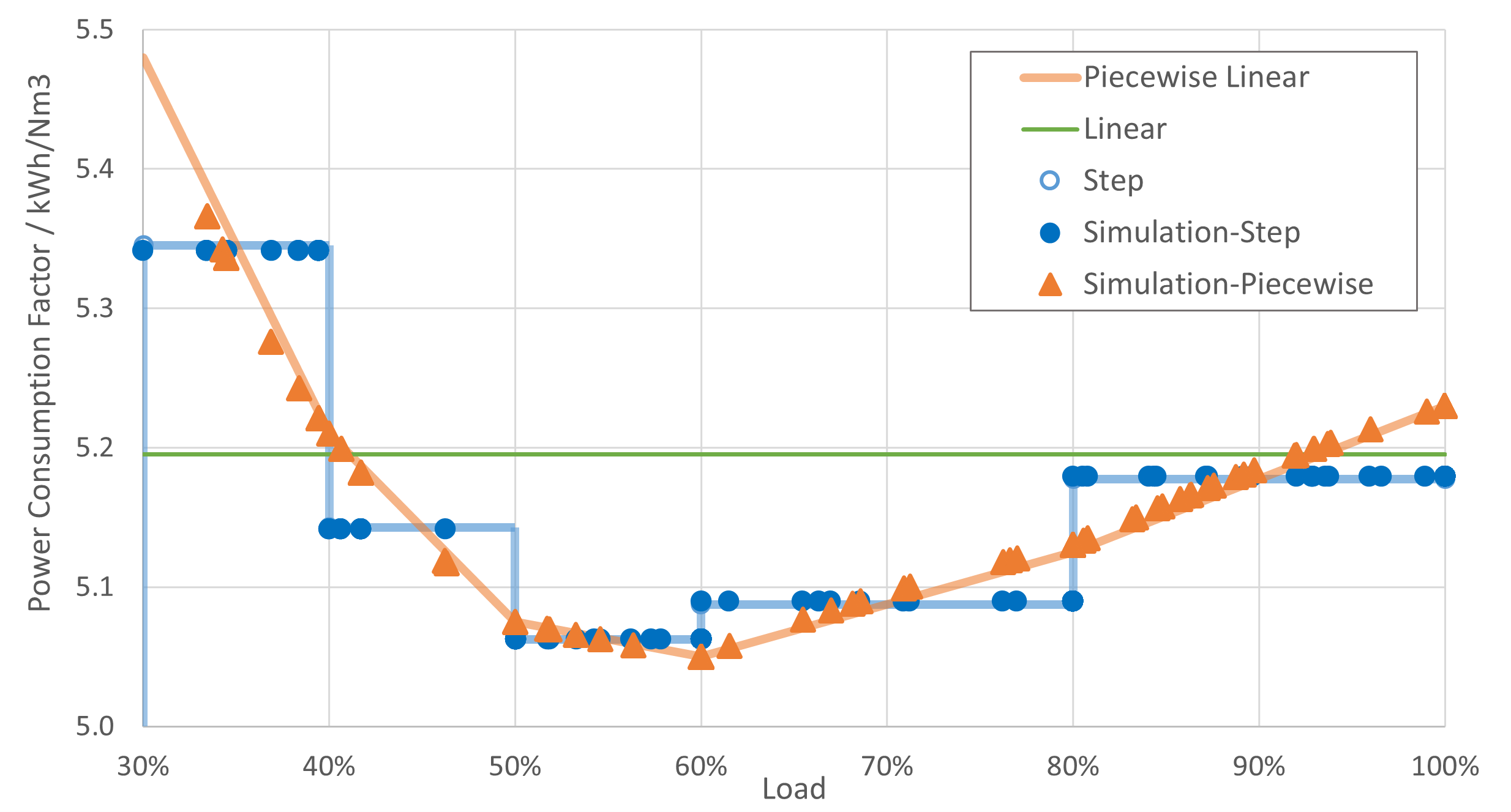Click the 5.5 y-axis tick label
This screenshot has width=1511, height=812.
95,30
